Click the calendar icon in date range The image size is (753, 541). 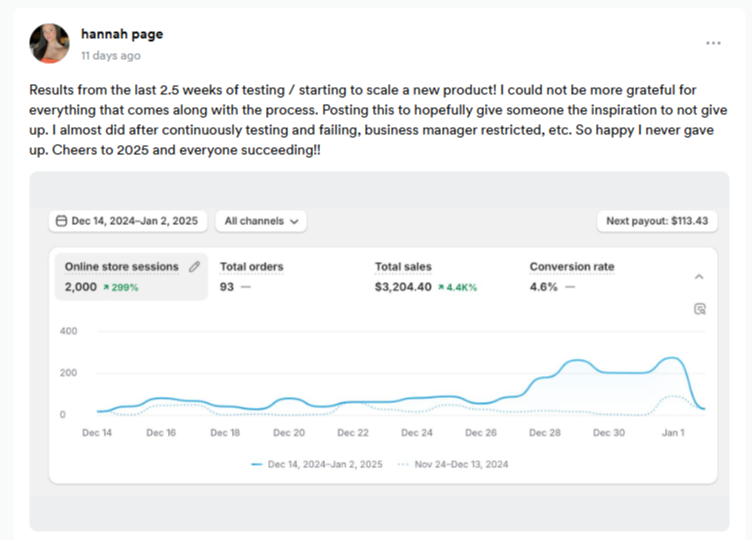pos(62,221)
